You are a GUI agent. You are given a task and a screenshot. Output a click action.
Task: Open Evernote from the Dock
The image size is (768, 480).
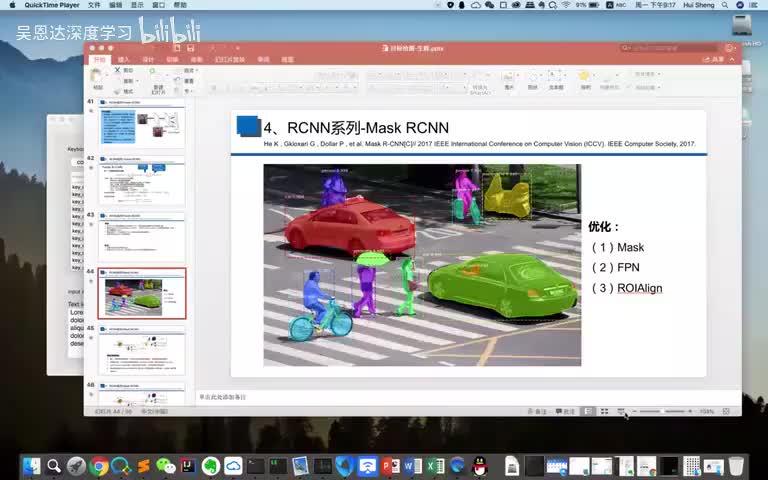tap(211, 466)
